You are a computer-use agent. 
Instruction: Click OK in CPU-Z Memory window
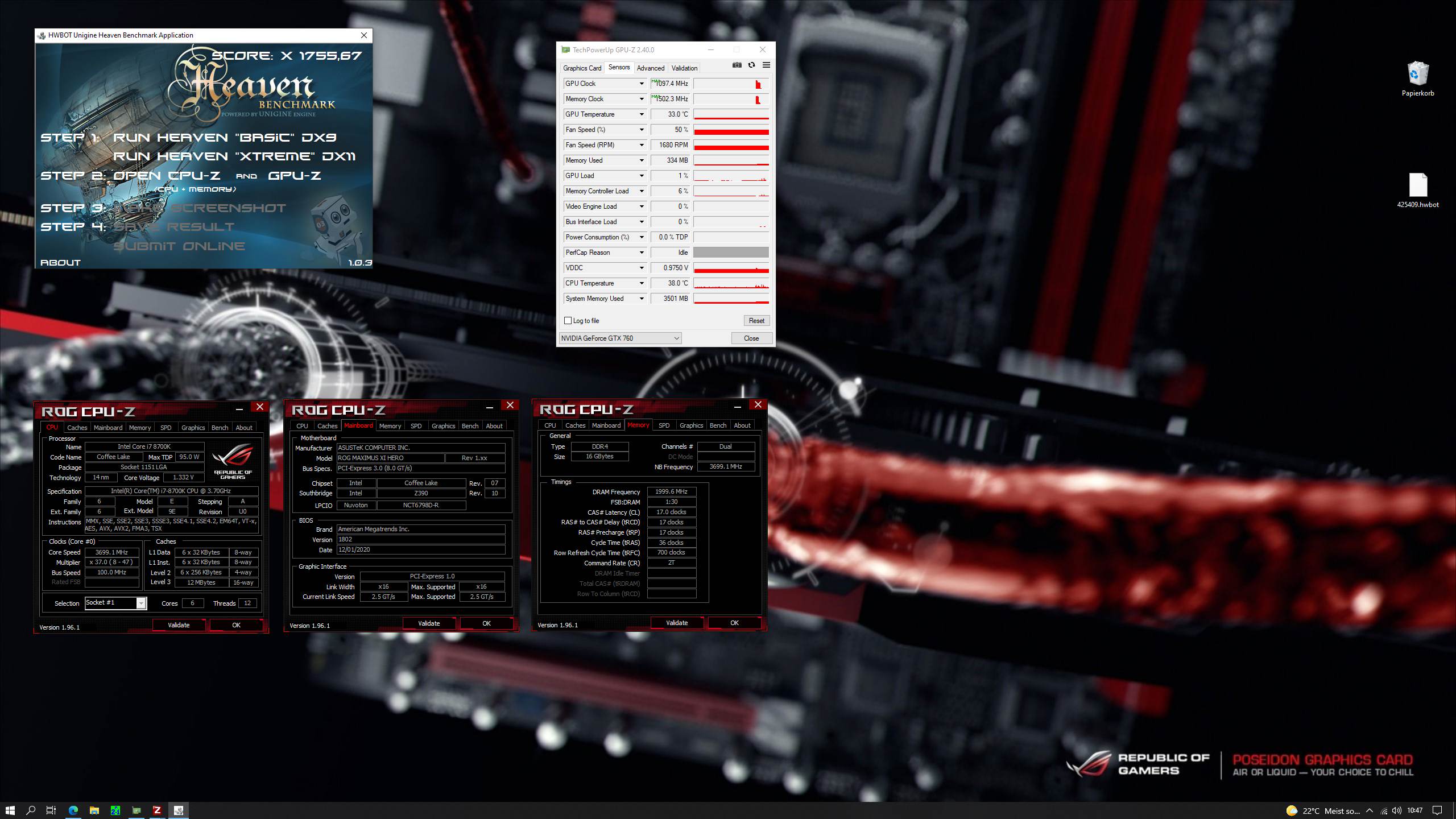click(734, 623)
